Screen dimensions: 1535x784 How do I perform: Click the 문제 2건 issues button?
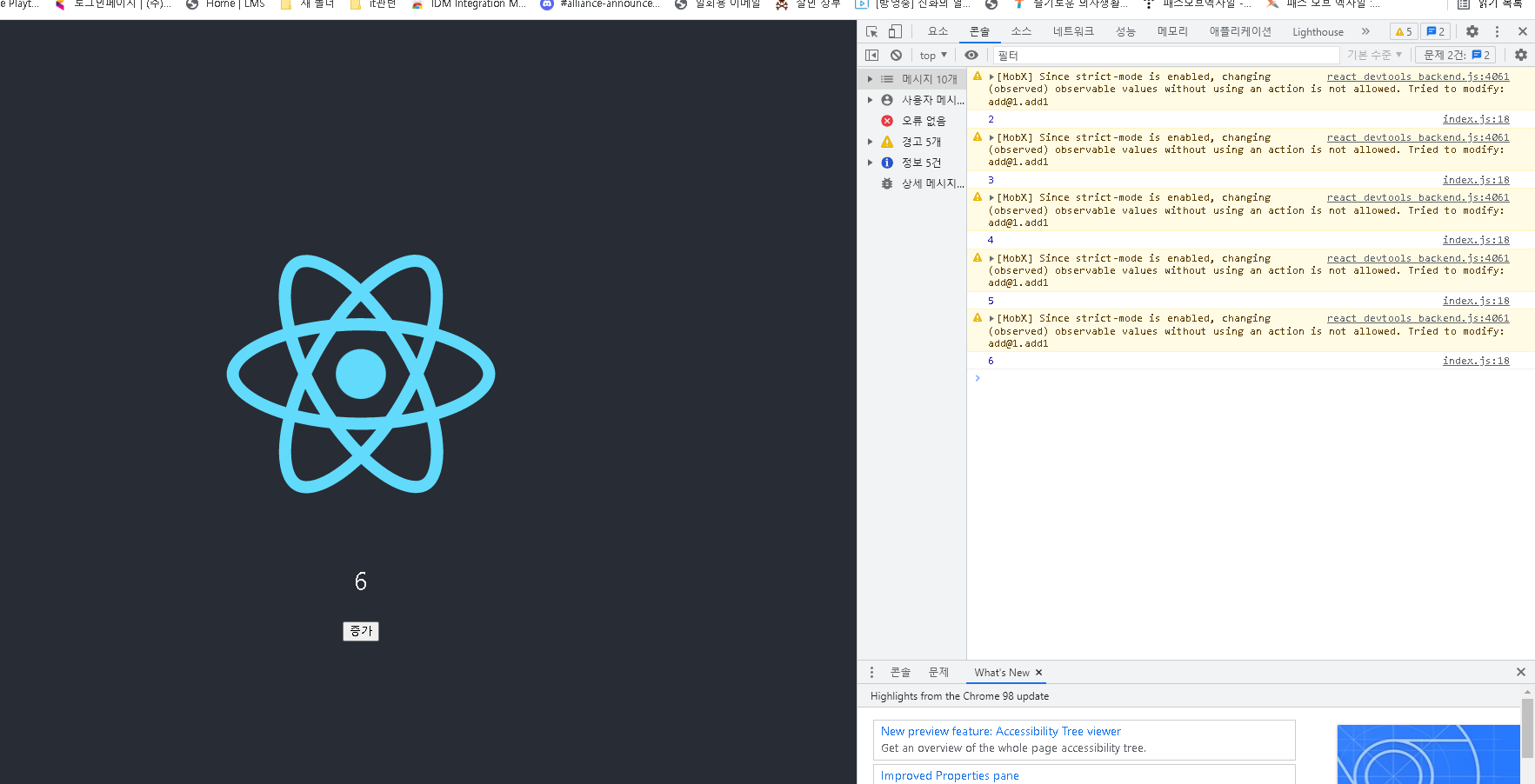coord(1456,55)
